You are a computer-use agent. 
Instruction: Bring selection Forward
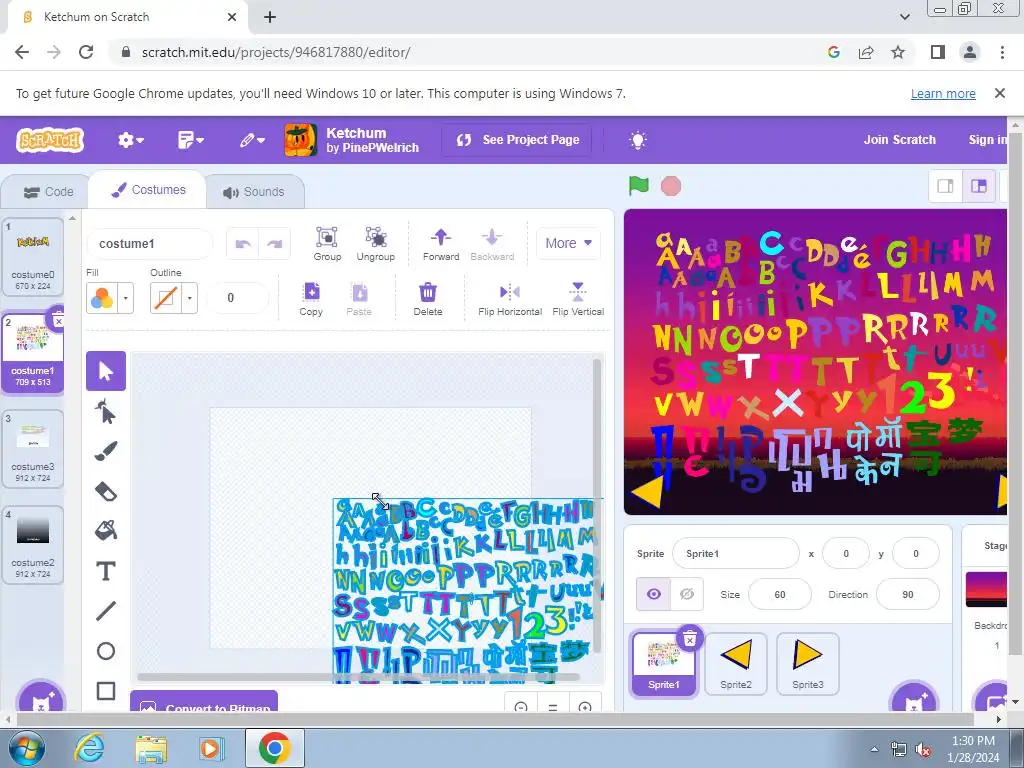[x=441, y=243]
